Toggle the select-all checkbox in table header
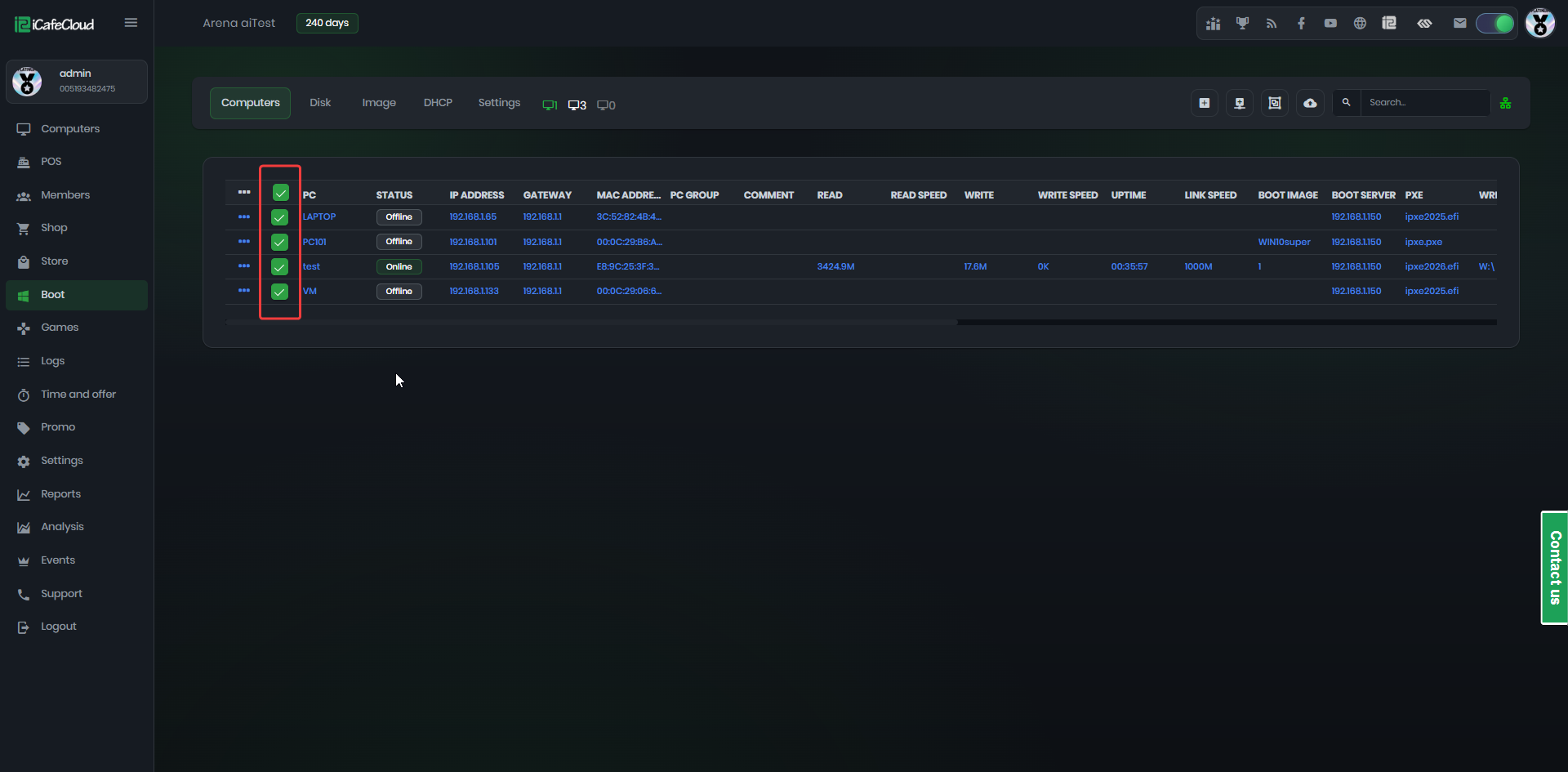Image resolution: width=1568 pixels, height=772 pixels. (x=280, y=193)
